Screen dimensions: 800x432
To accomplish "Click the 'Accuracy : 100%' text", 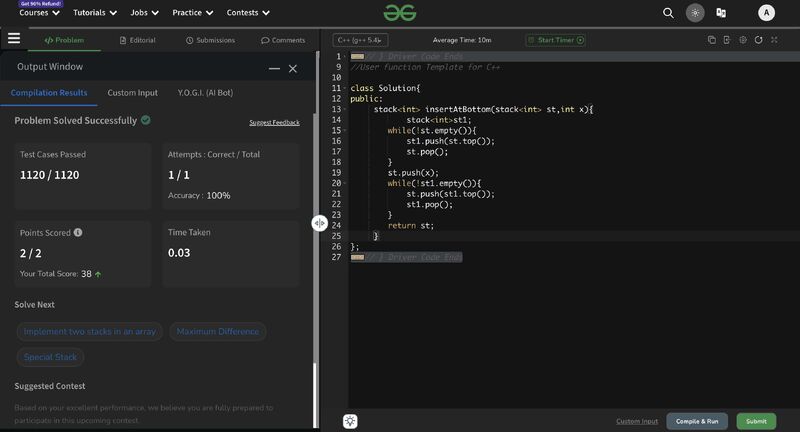I will click(199, 195).
